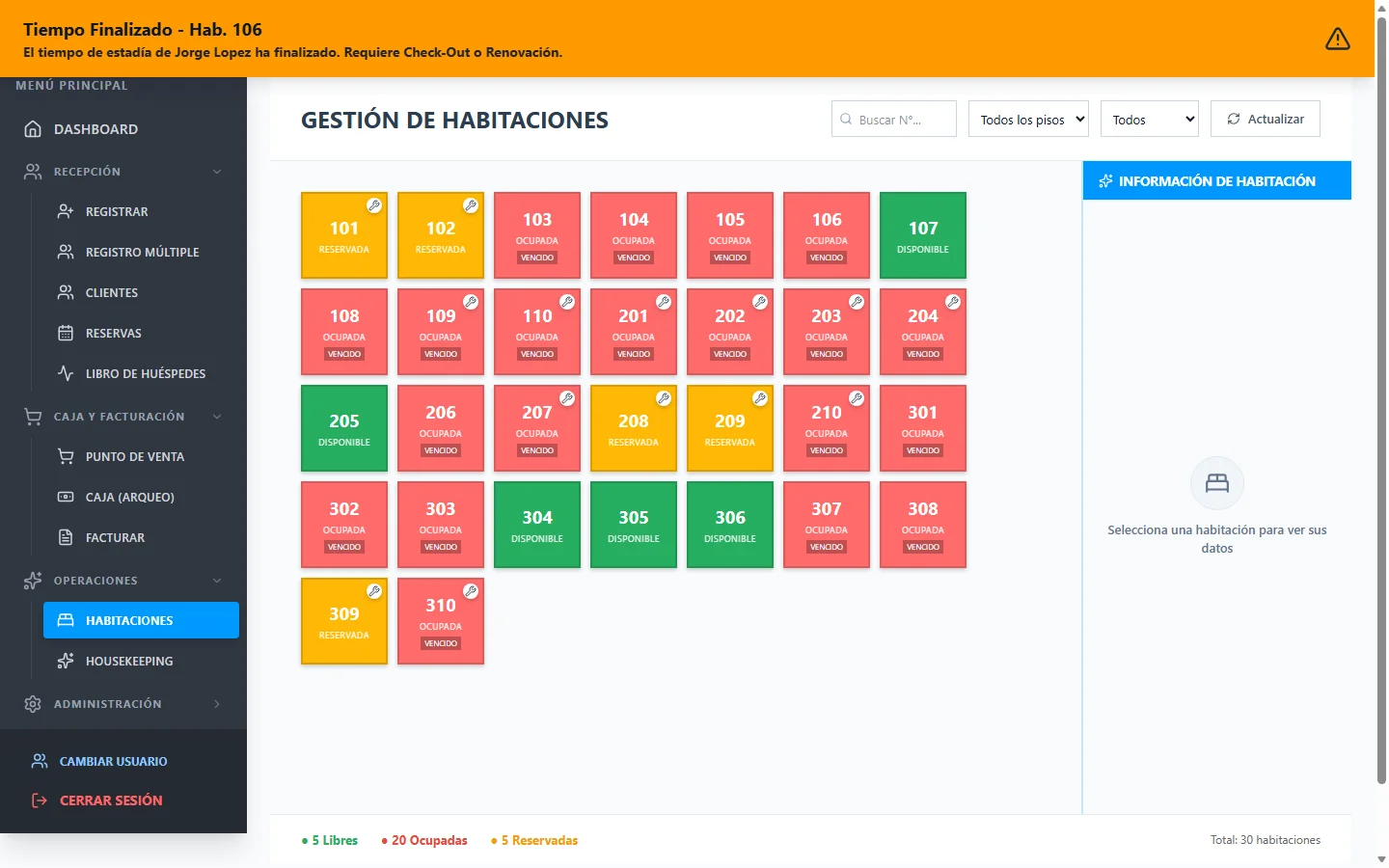The height and width of the screenshot is (868, 1389).
Task: Collapse the Caja y Facturación section
Action: tap(123, 417)
